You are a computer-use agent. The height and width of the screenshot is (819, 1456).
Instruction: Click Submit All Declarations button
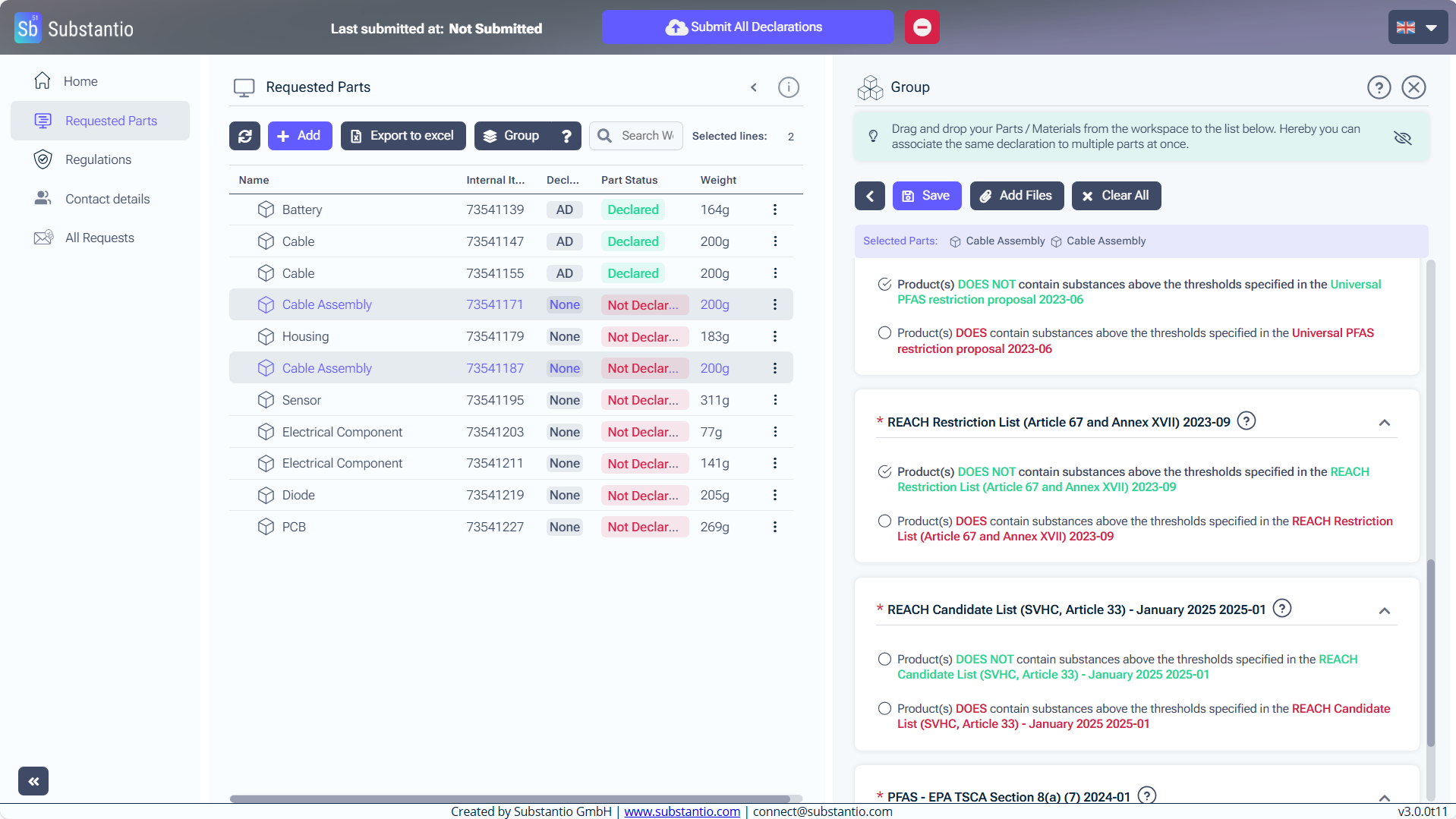(747, 27)
